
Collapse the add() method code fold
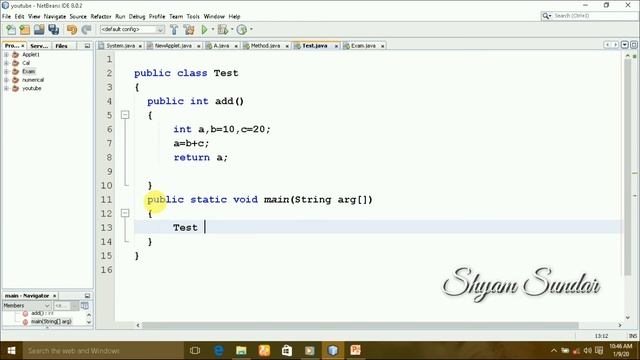click(x=125, y=115)
